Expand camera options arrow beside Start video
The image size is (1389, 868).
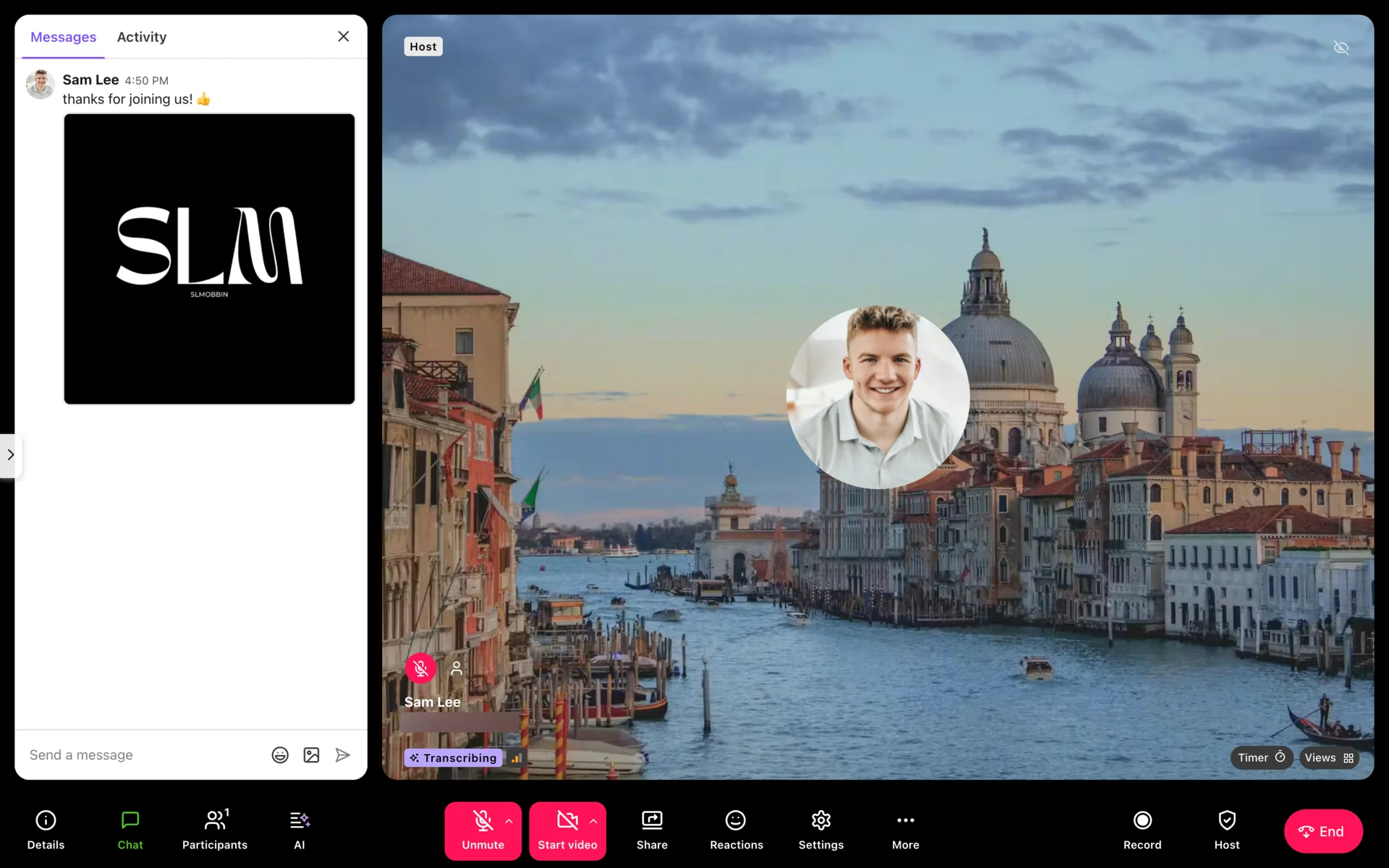pos(593,821)
